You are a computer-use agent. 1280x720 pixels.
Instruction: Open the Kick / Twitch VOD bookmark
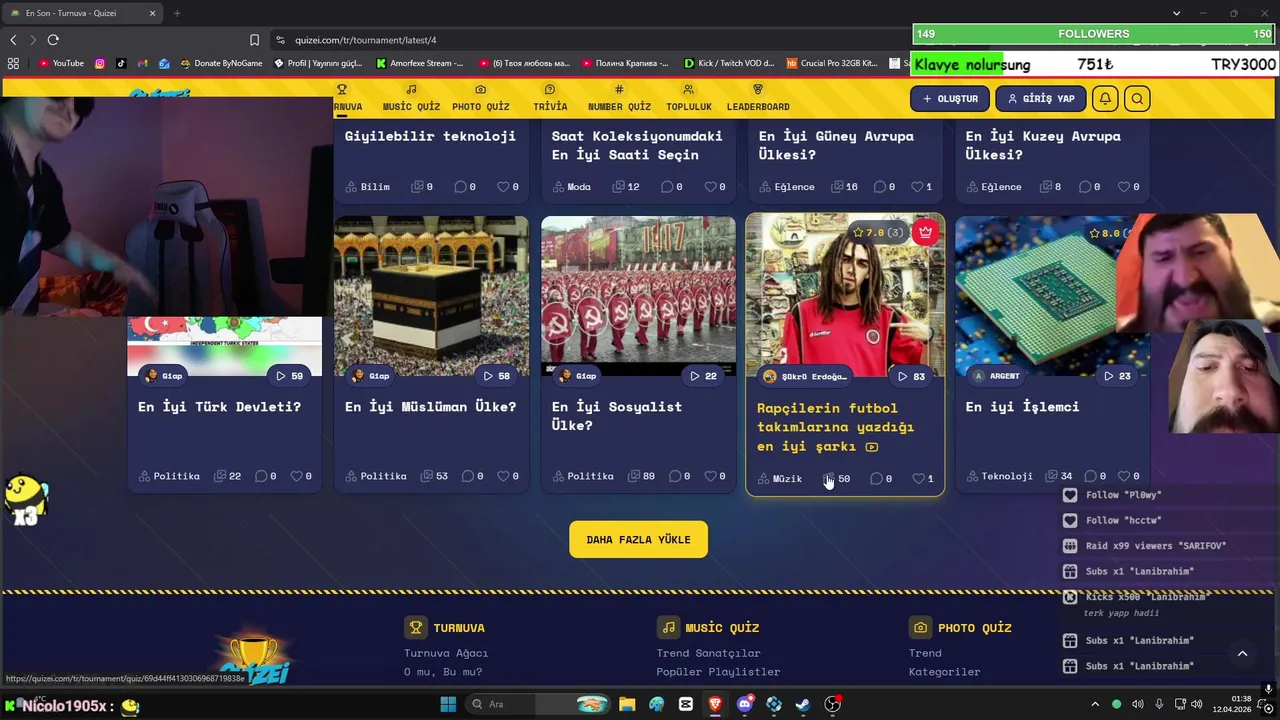click(x=729, y=63)
